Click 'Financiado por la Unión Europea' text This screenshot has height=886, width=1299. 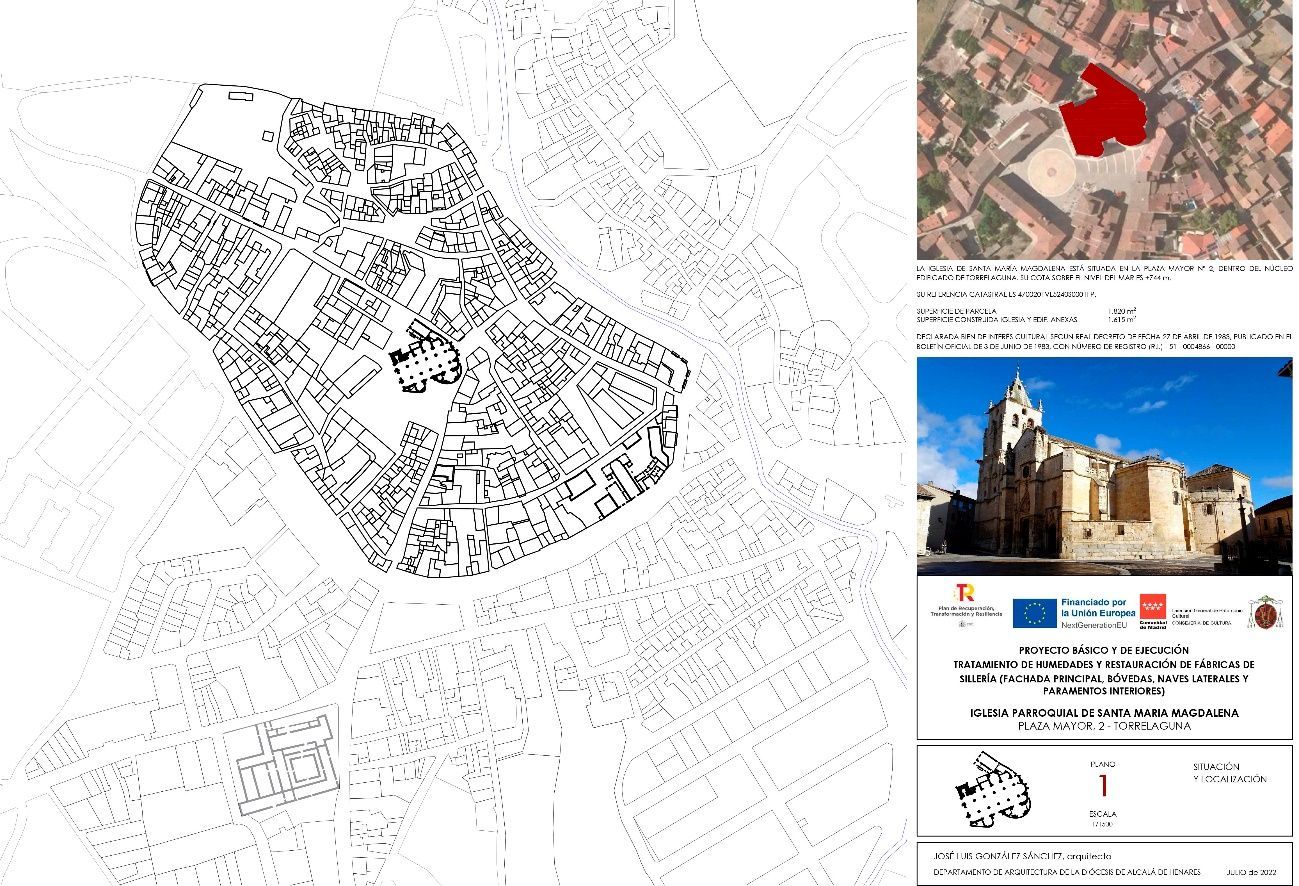[x=1098, y=605]
